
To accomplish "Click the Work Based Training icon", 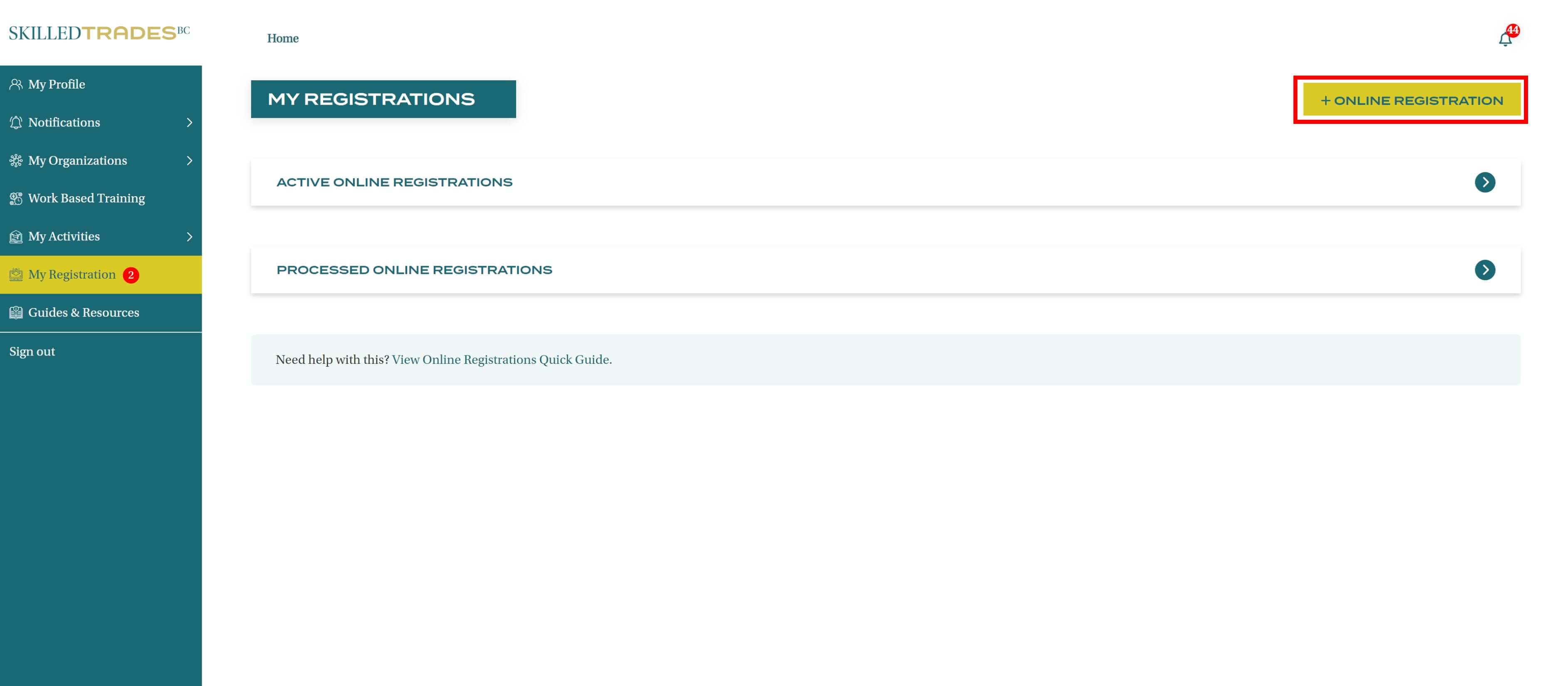I will click(x=16, y=198).
